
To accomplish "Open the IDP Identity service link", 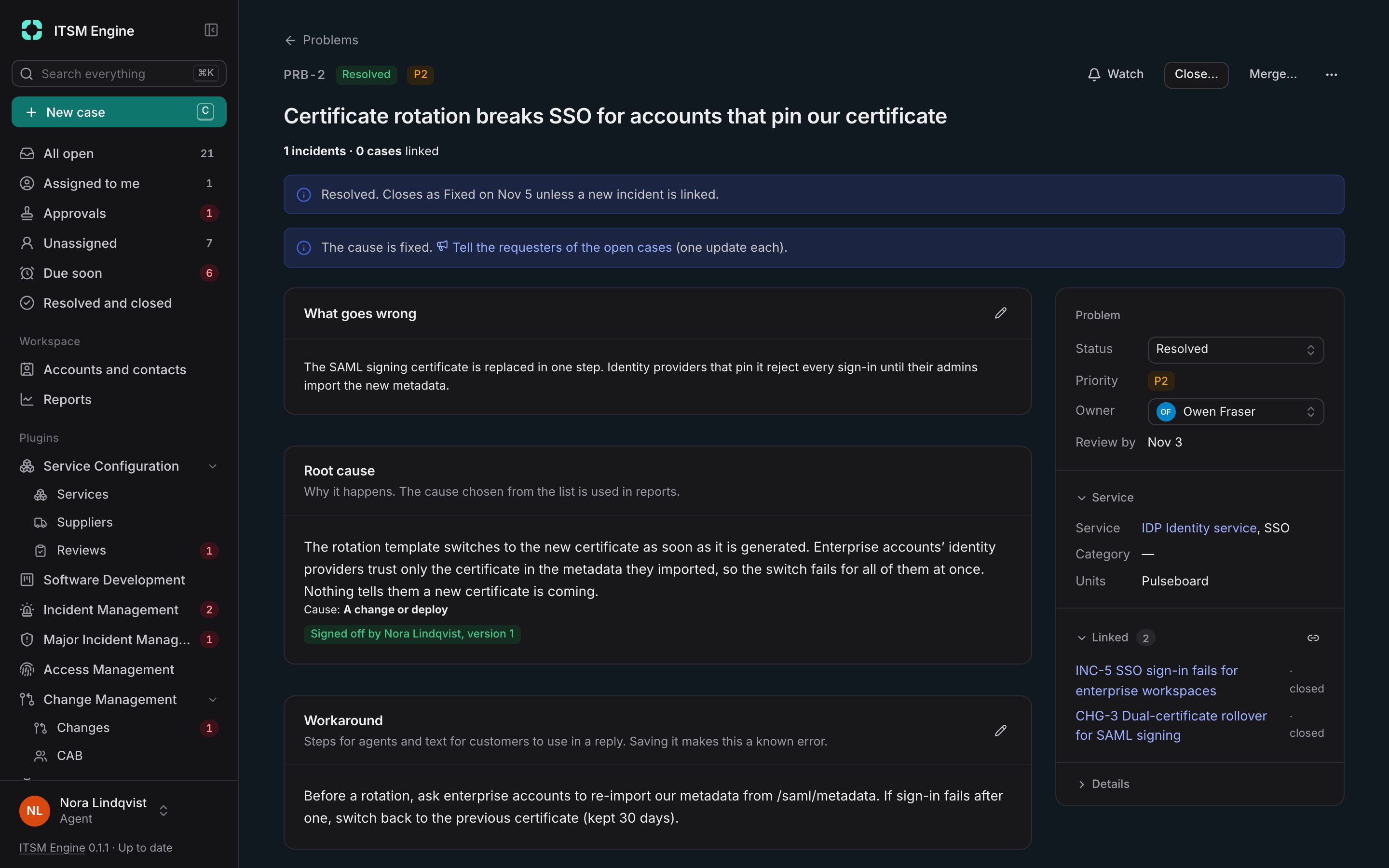I will pyautogui.click(x=1198, y=528).
